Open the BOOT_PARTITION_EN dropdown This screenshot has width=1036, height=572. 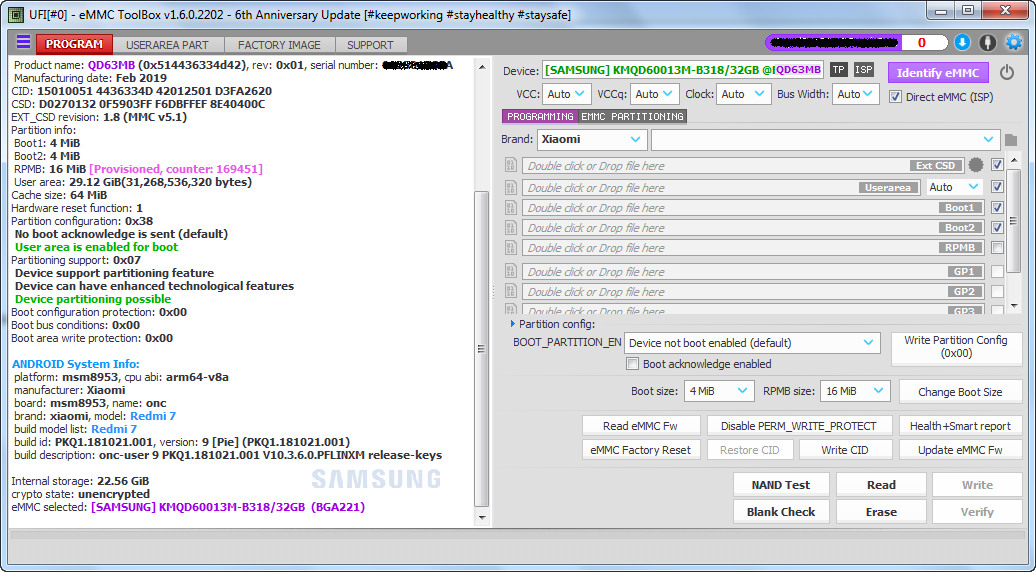[x=752, y=343]
